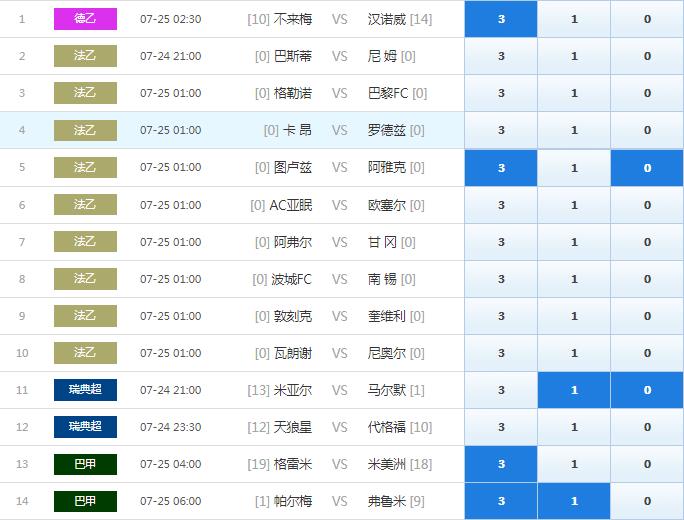684x520 pixels.
Task: Click VS between 瓦朗谢 and 尼奥尔
Action: point(339,353)
